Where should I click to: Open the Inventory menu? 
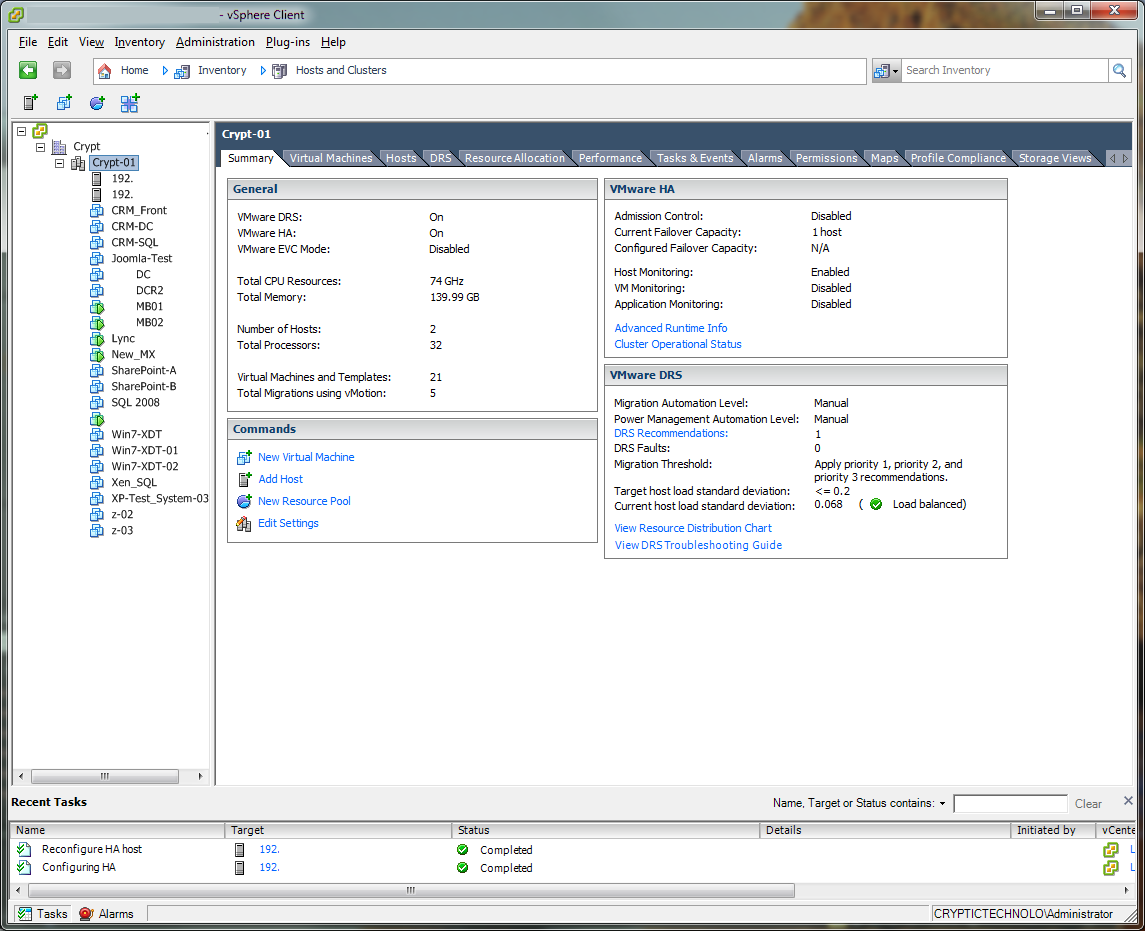[x=139, y=42]
